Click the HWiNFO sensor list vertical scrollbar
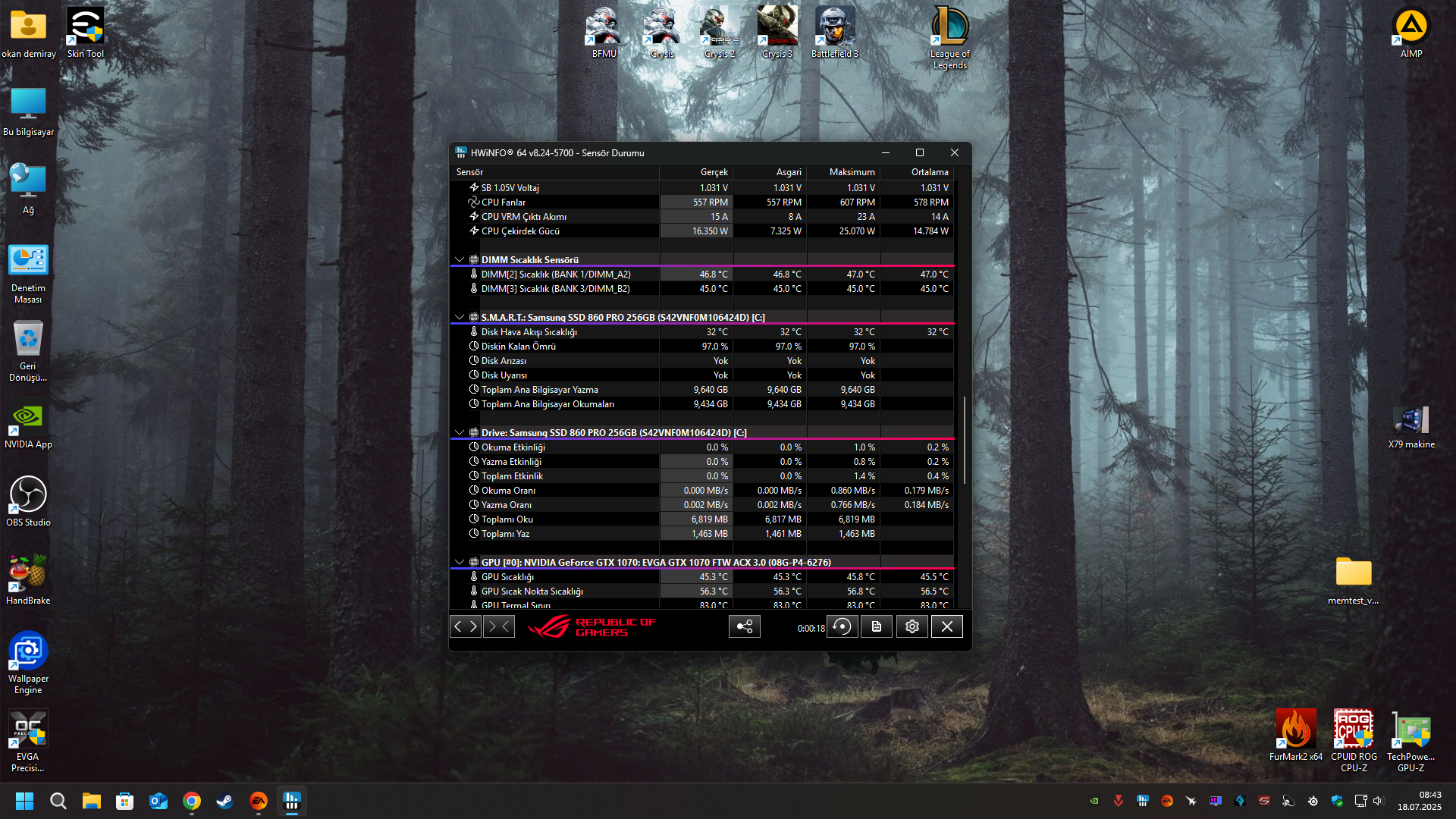Screen dimensions: 1456x819 (x=965, y=440)
